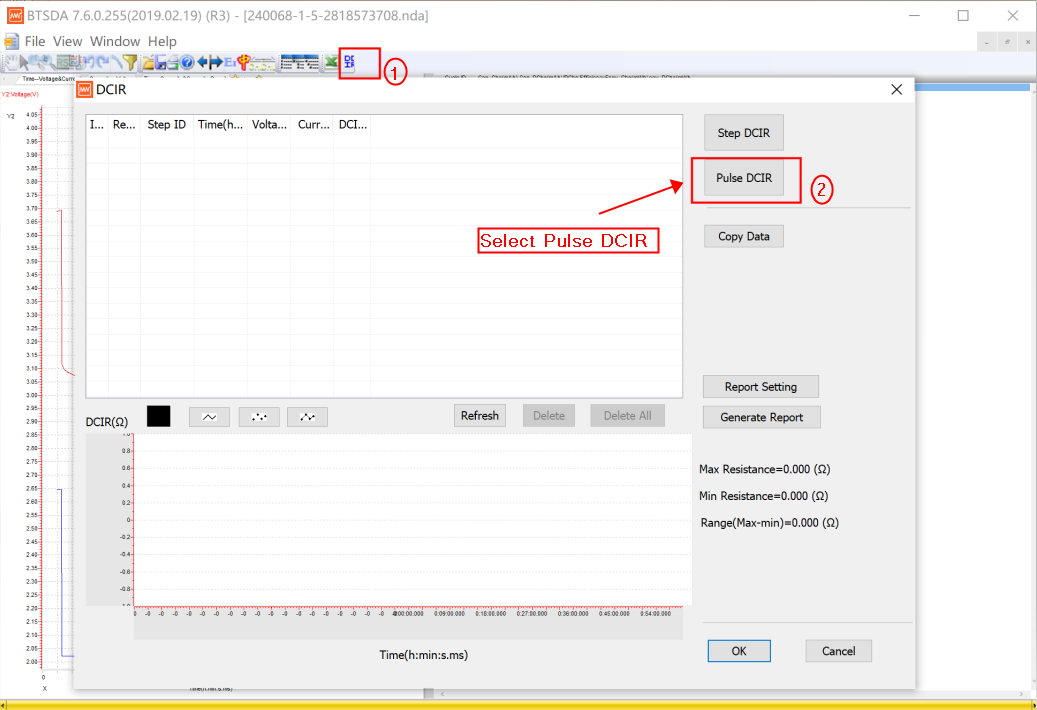Click the Range(Max-min)=0.000 text
The image size is (1037, 710).
(x=770, y=523)
